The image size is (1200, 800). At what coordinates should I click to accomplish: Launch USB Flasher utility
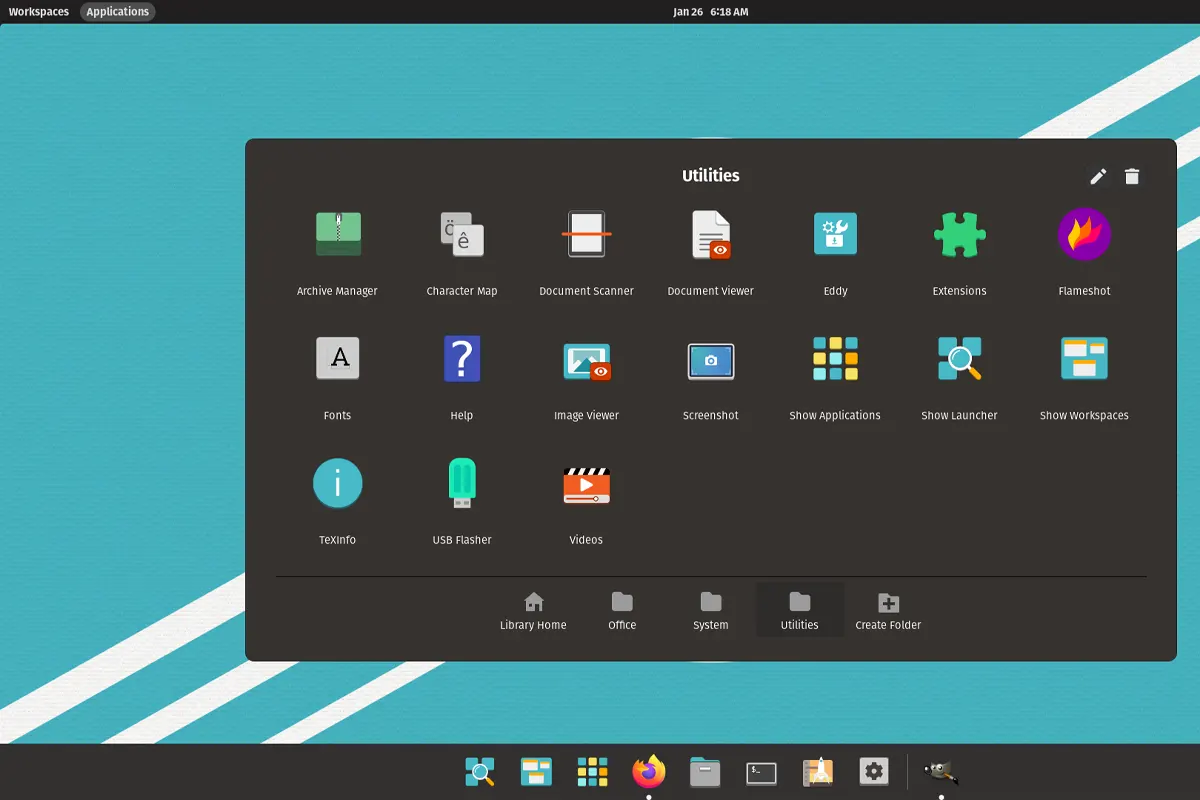tap(462, 484)
